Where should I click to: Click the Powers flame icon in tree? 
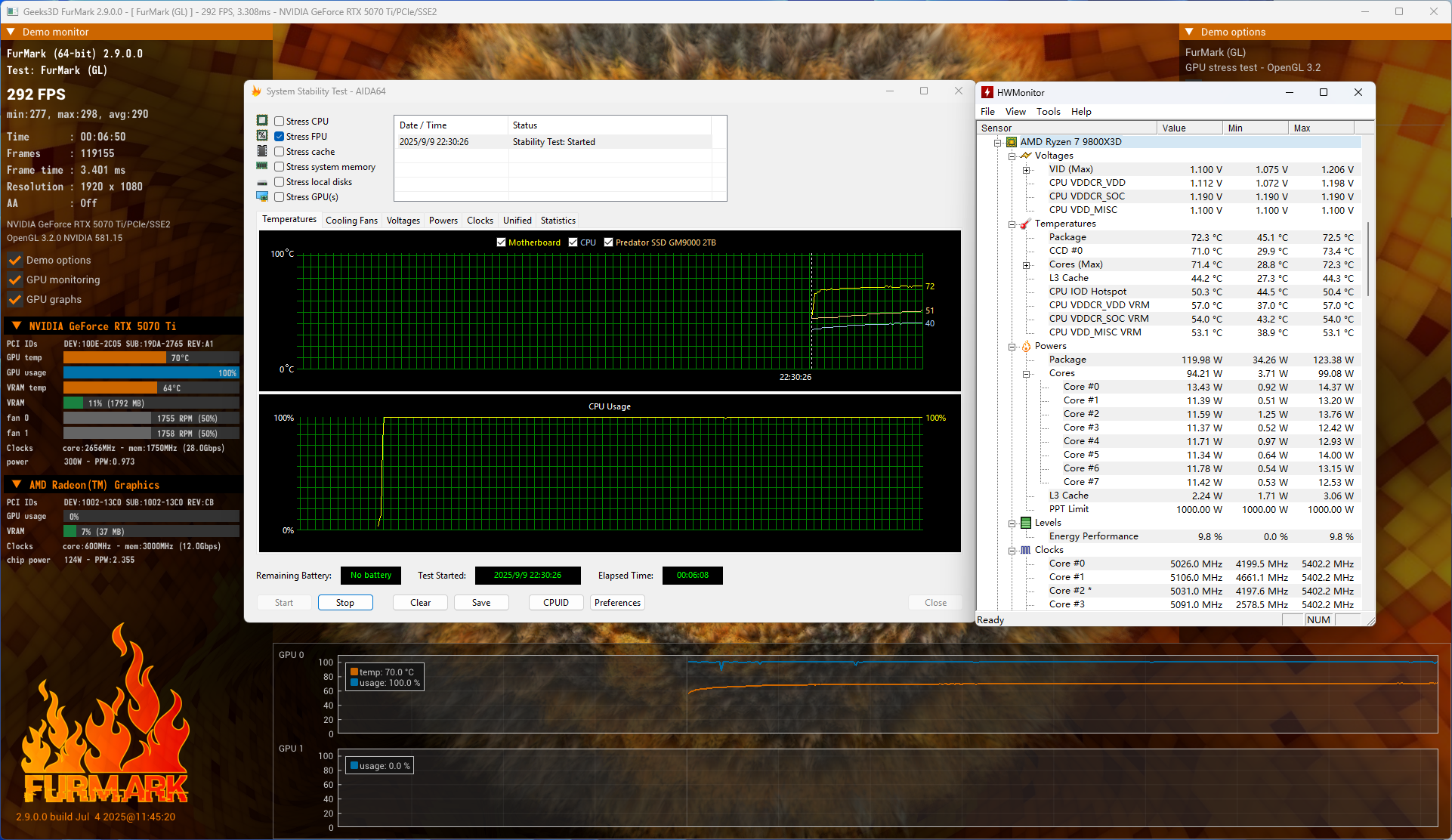pos(1026,346)
